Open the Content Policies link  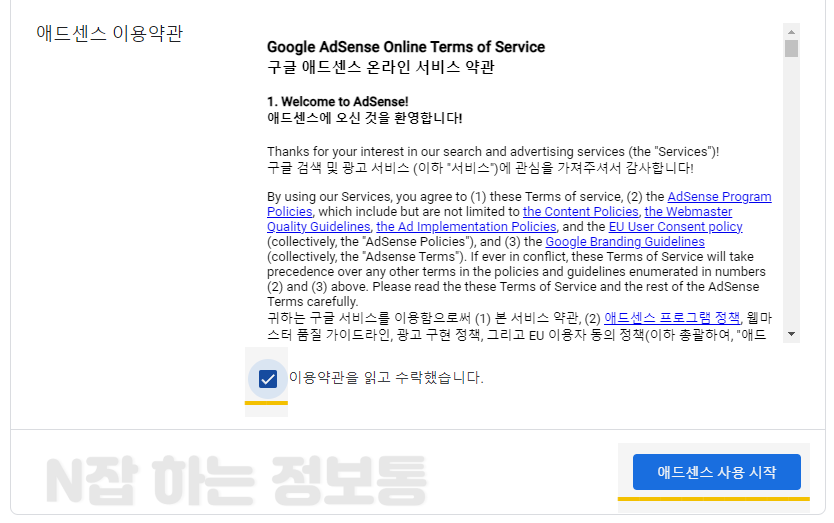580,212
